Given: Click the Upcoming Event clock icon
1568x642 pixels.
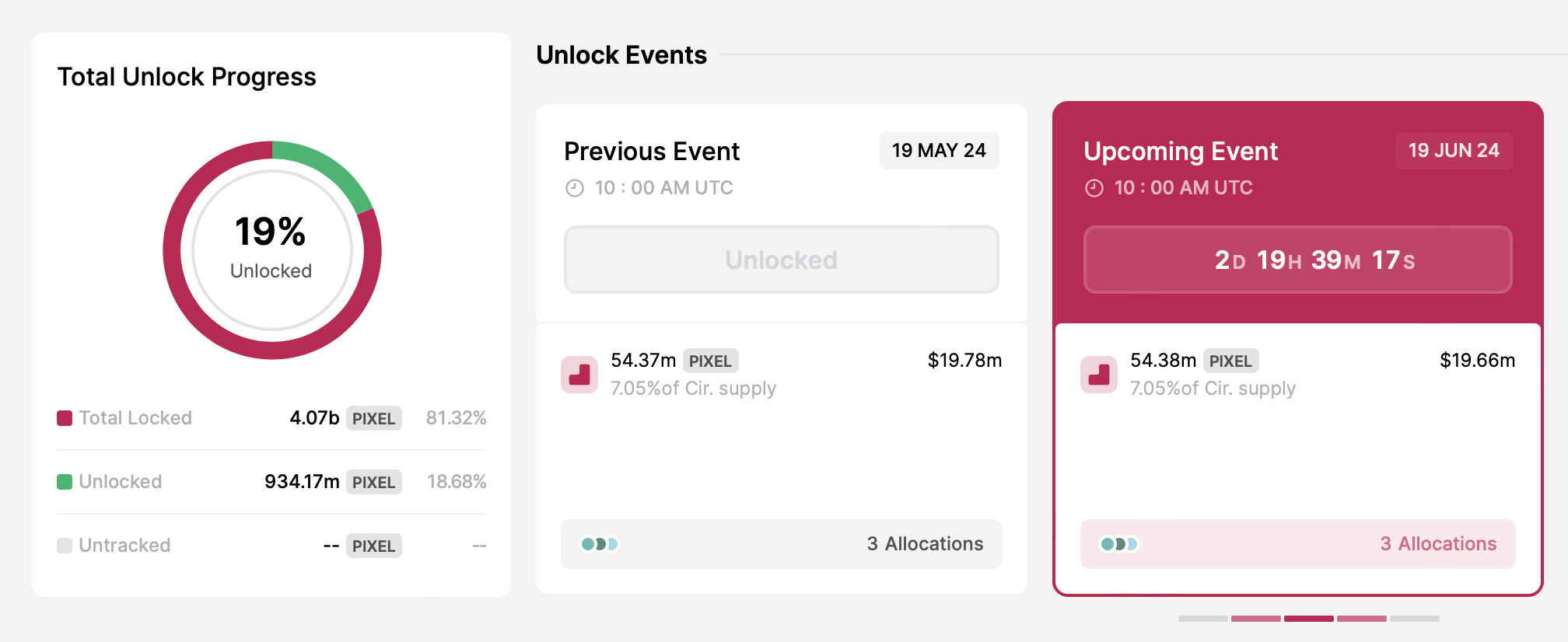Looking at the screenshot, I should [1094, 188].
